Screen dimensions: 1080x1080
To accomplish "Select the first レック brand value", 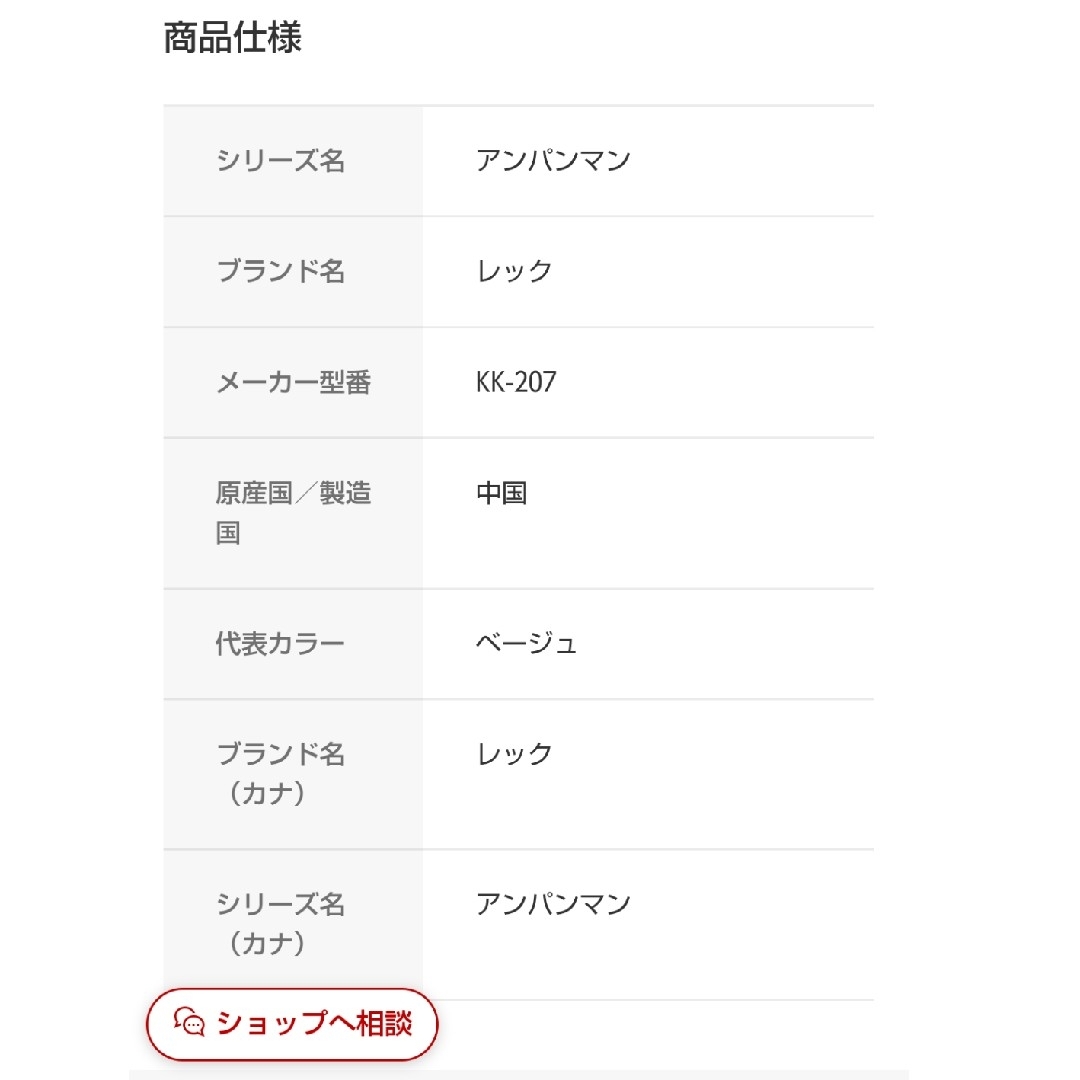I will [515, 271].
